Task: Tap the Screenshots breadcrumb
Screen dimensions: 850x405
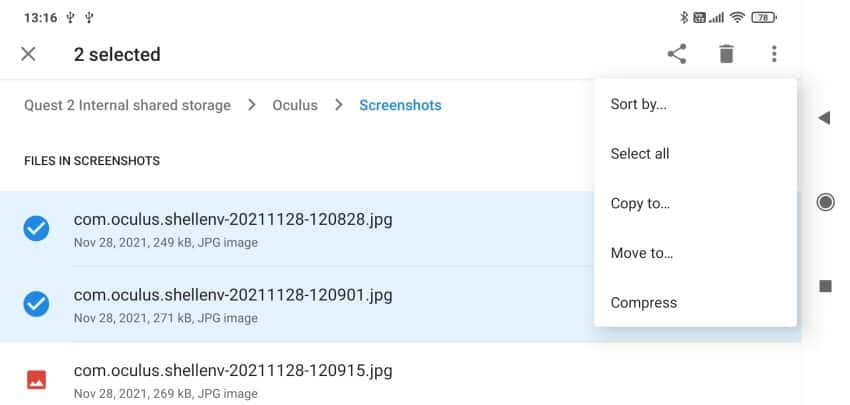Action: click(x=400, y=105)
